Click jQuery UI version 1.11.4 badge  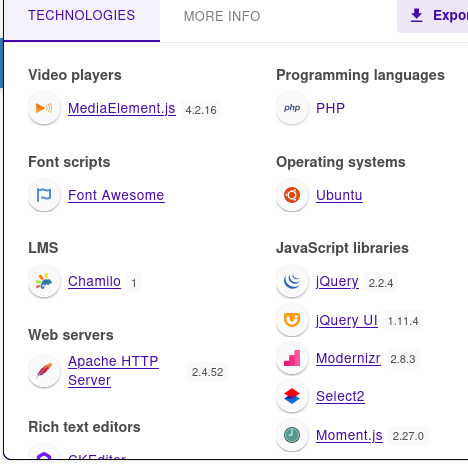[x=403, y=321]
